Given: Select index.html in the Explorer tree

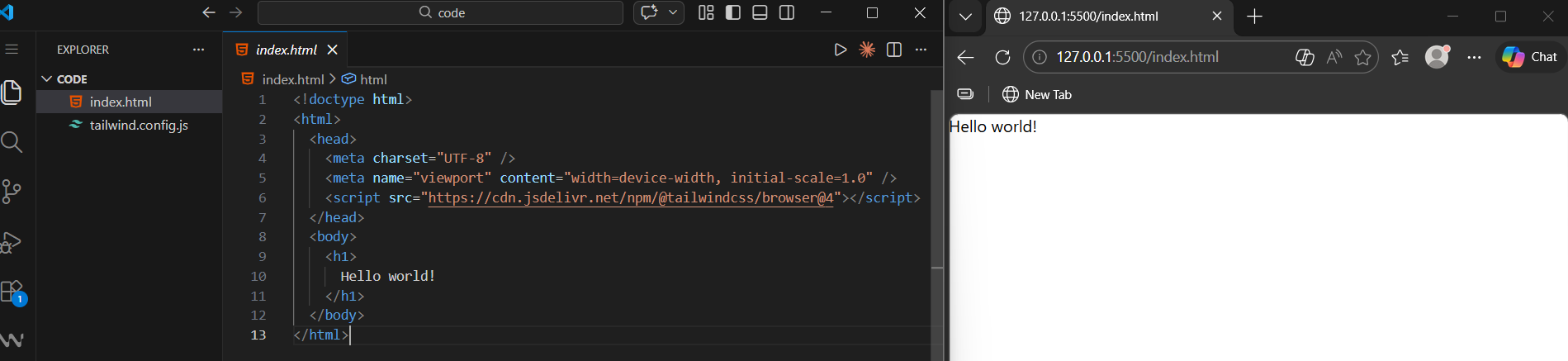Looking at the screenshot, I should click(x=129, y=102).
